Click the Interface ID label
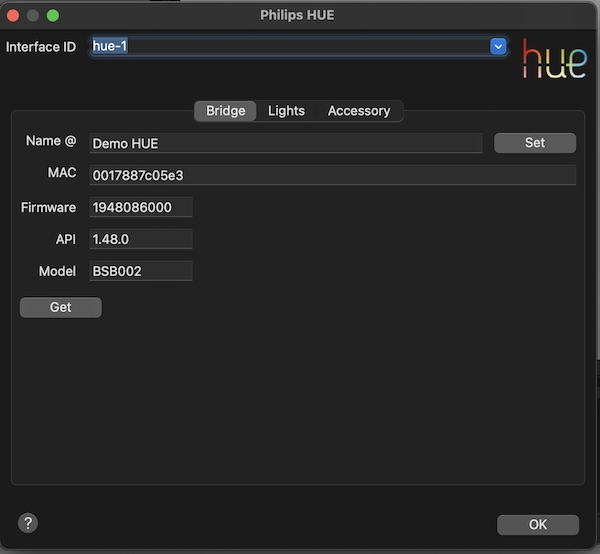This screenshot has height=554, width=600. pos(41,47)
